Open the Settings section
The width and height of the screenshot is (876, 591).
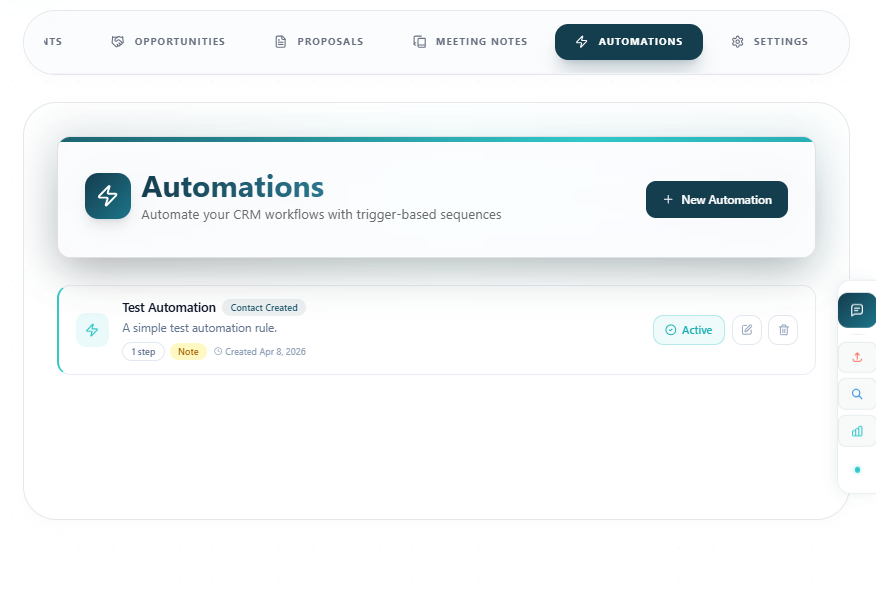point(769,41)
